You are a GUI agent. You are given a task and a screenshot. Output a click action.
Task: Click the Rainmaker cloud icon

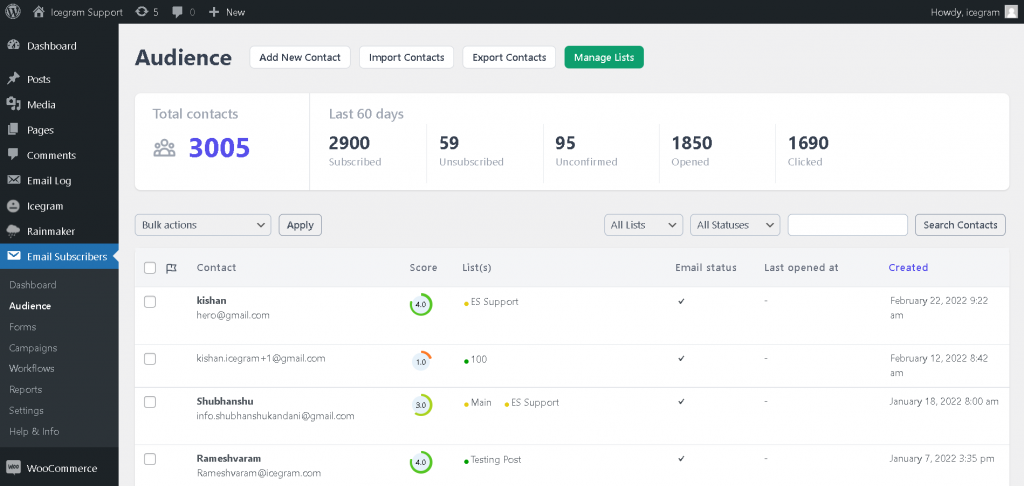coord(13,231)
